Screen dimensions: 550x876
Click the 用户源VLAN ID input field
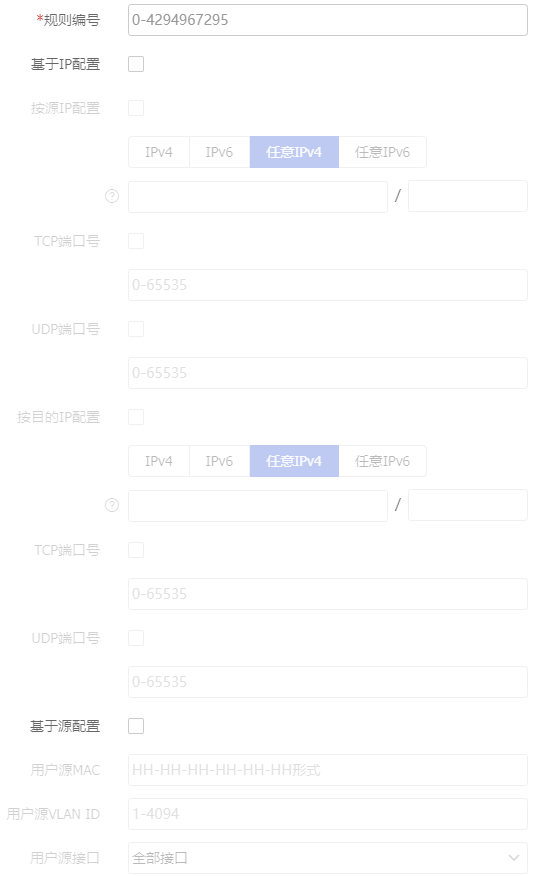point(328,814)
